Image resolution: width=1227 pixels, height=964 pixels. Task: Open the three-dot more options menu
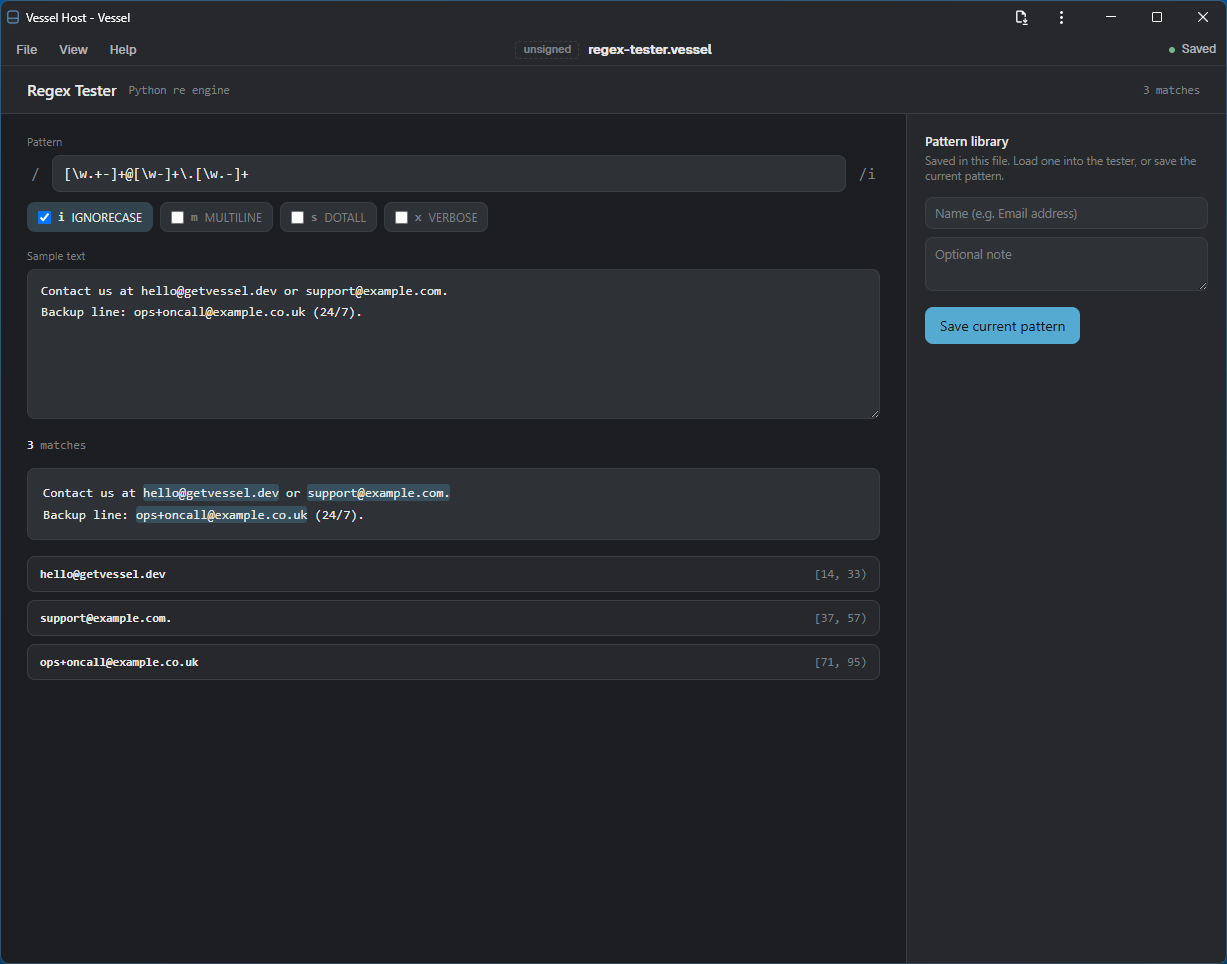(1061, 17)
